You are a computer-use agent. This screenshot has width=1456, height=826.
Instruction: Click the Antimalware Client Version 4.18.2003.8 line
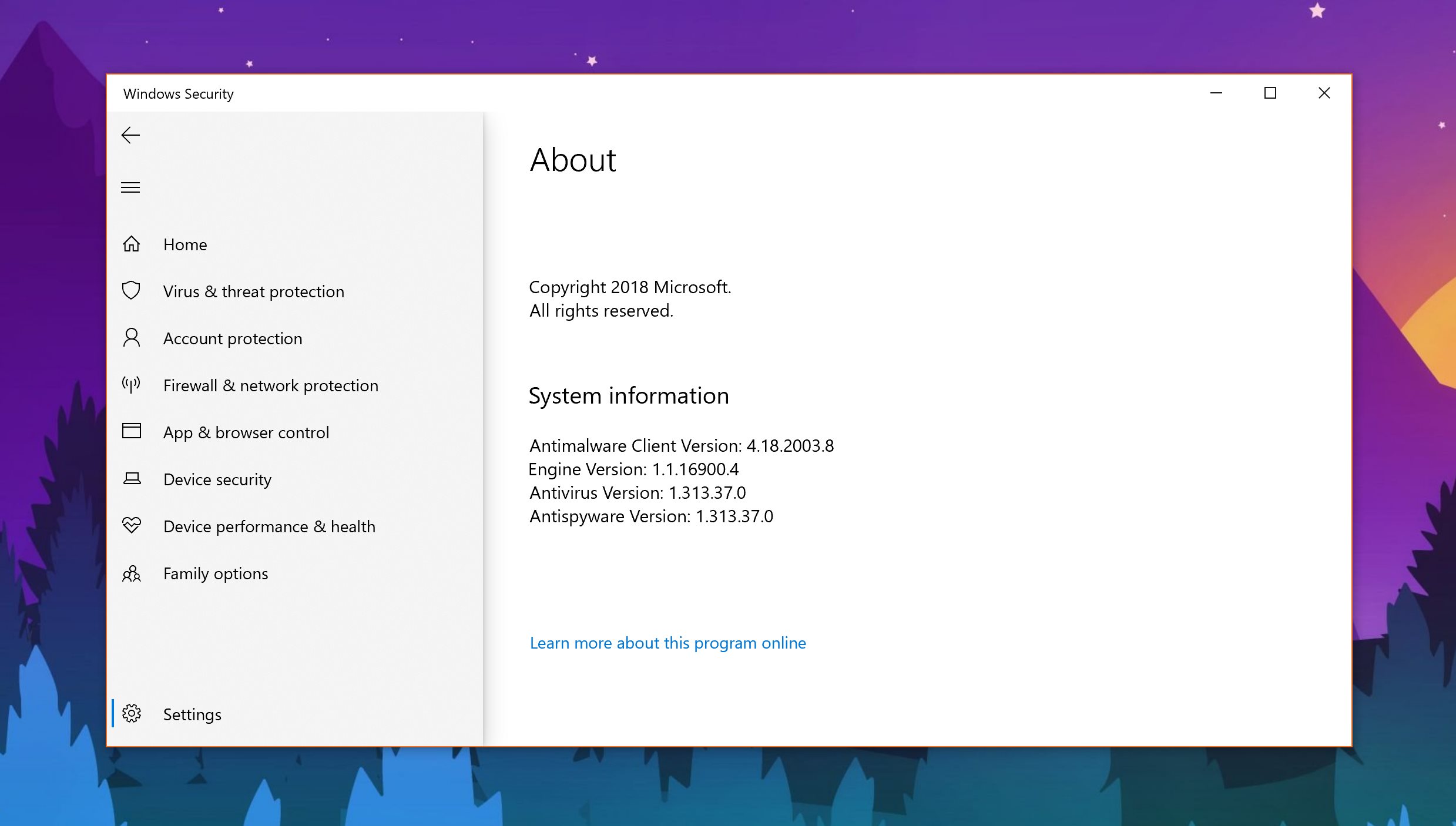(682, 446)
